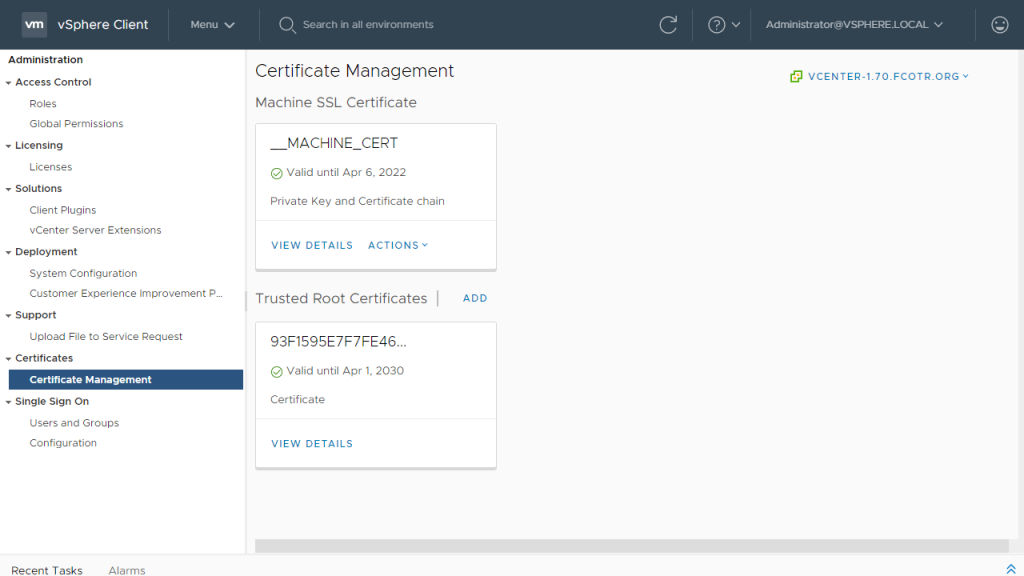The width and height of the screenshot is (1024, 576).
Task: Switch to the Alarms tab
Action: tap(127, 570)
